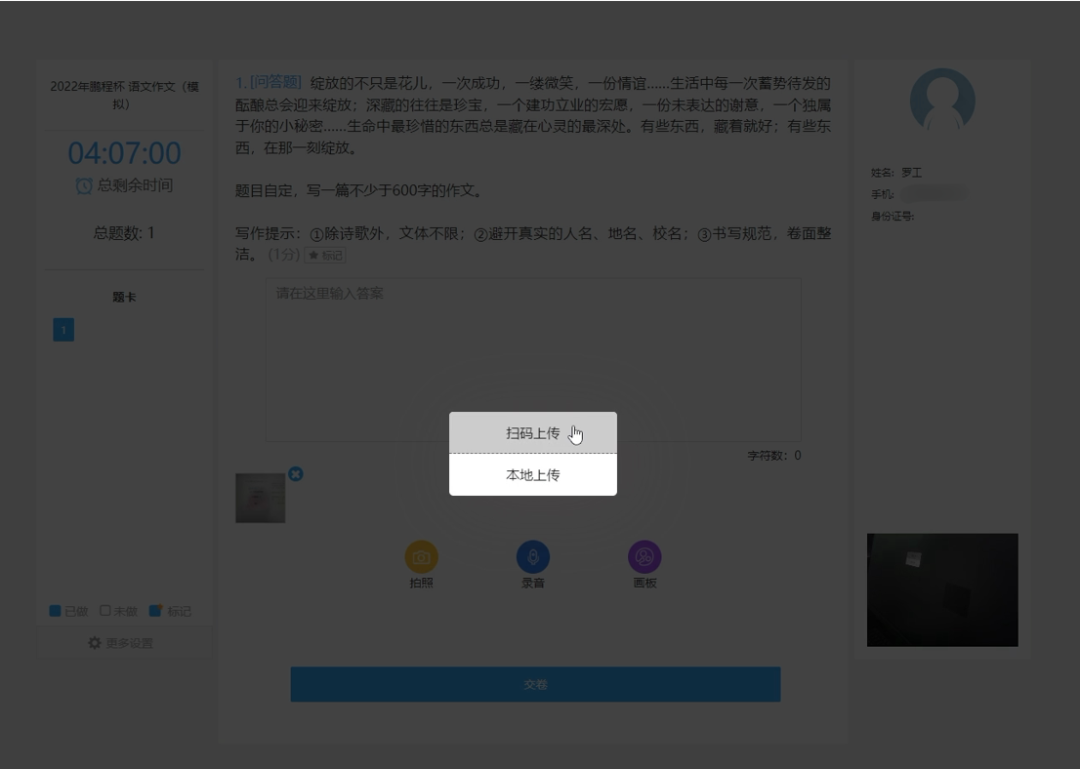Image resolution: width=1080 pixels, height=769 pixels.
Task: Click the line 题目自定，写一篇不少于600字的作文
Action: pyautogui.click(x=358, y=190)
